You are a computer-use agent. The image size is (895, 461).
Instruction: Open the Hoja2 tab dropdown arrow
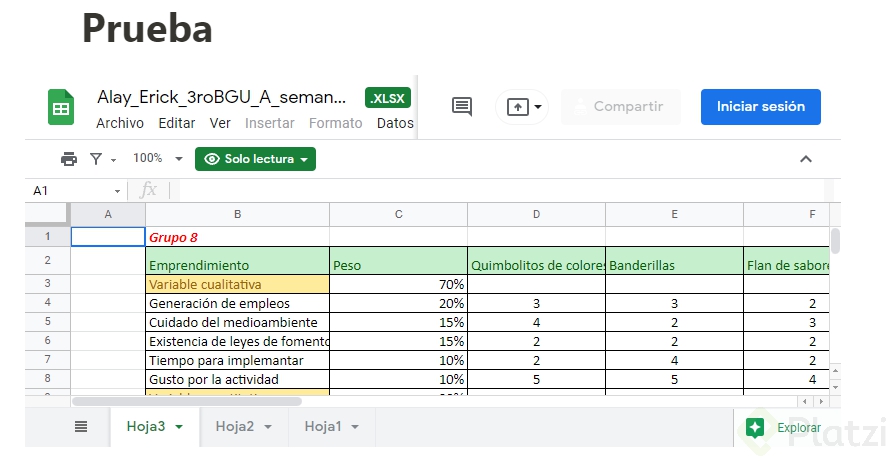click(x=268, y=427)
